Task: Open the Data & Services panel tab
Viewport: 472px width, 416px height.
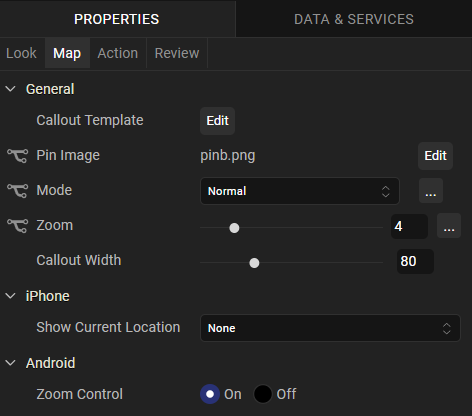Action: click(354, 19)
